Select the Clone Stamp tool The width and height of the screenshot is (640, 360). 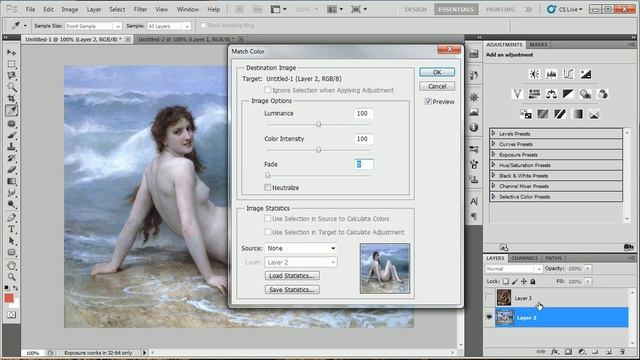(x=11, y=147)
